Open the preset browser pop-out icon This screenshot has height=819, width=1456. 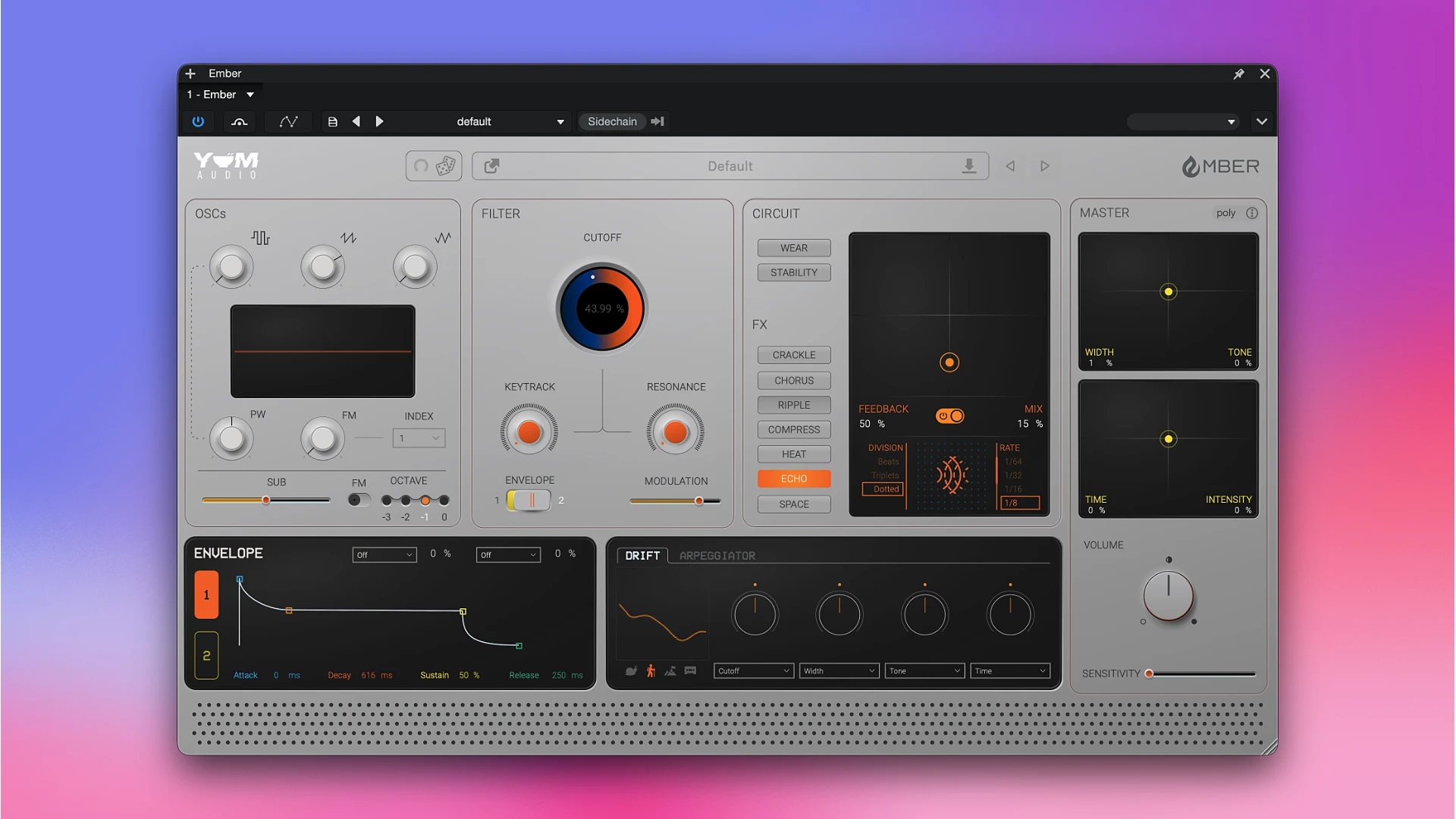(x=491, y=165)
